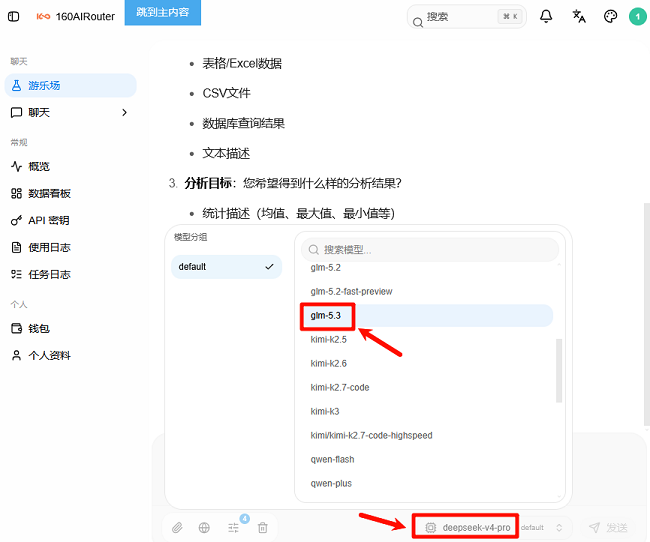Open the user avatar menu
The image size is (650, 542).
(638, 17)
